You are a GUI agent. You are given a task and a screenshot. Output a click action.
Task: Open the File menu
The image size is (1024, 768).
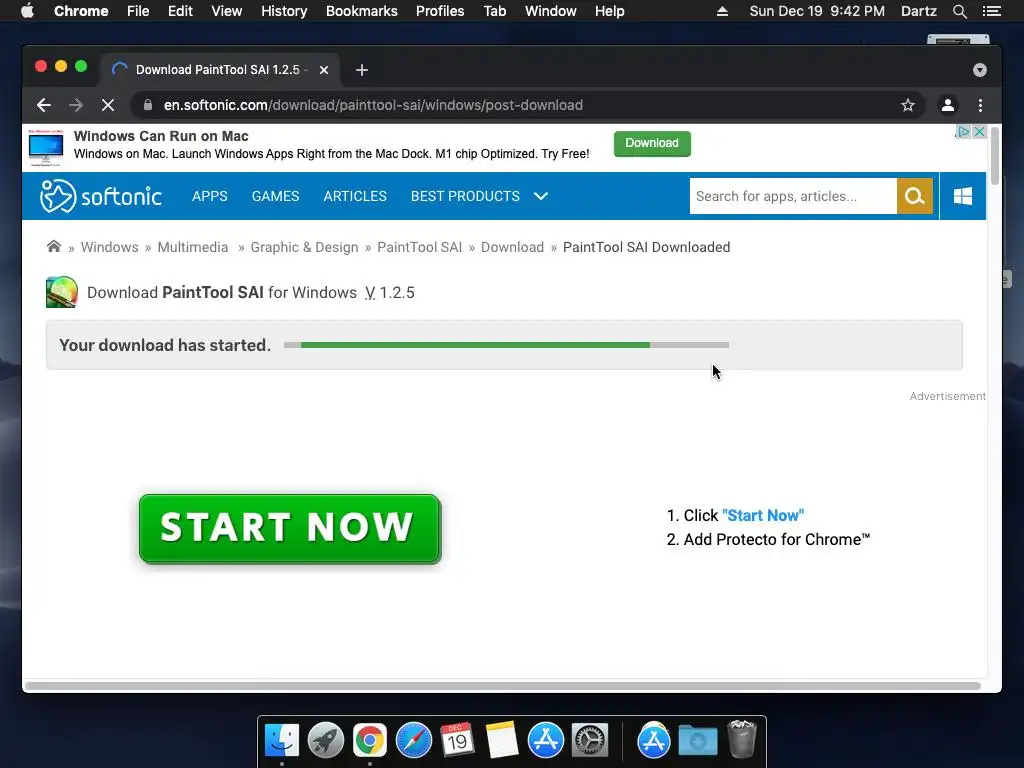[138, 11]
